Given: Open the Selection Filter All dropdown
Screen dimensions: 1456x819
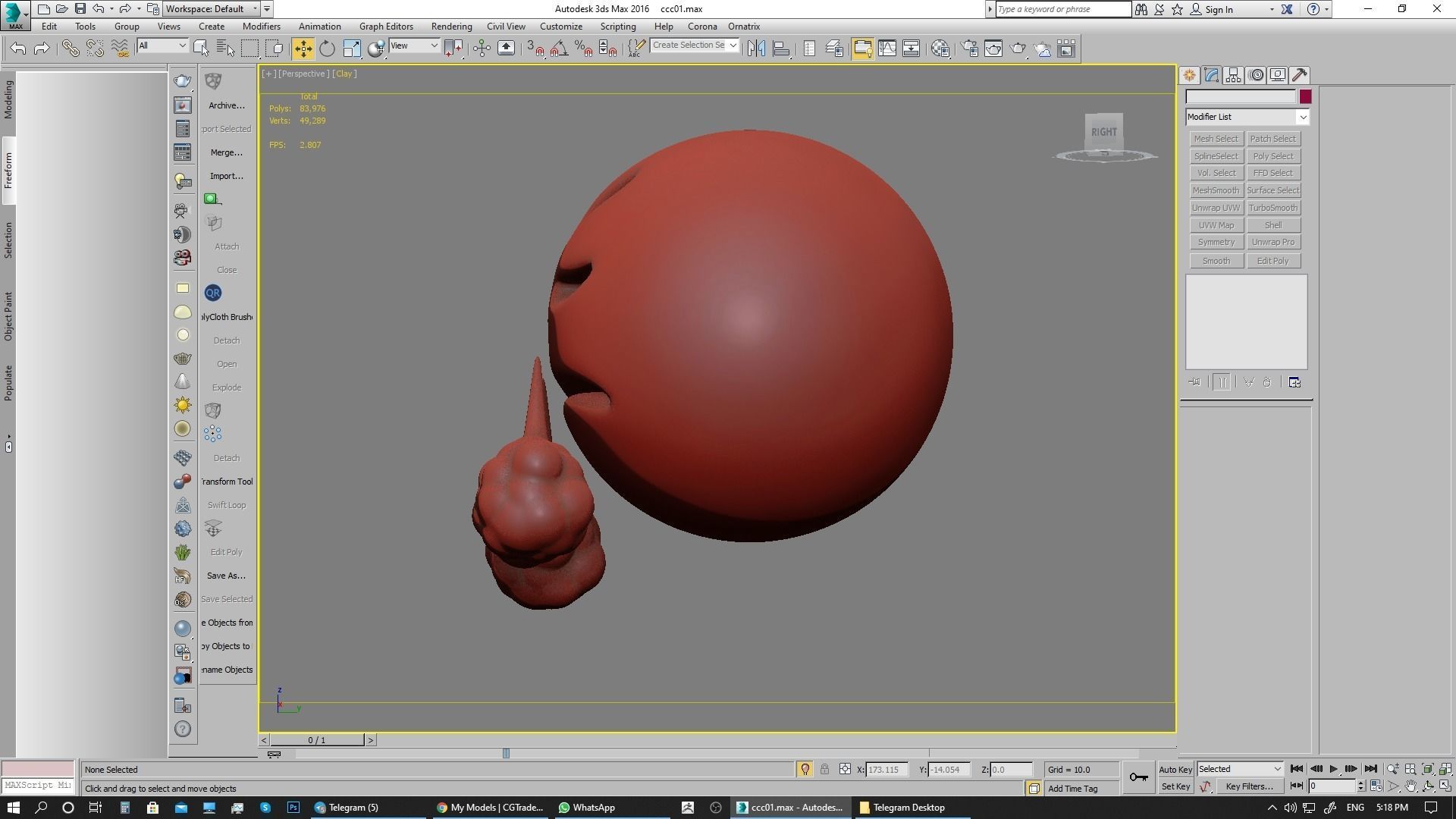Looking at the screenshot, I should click(162, 45).
